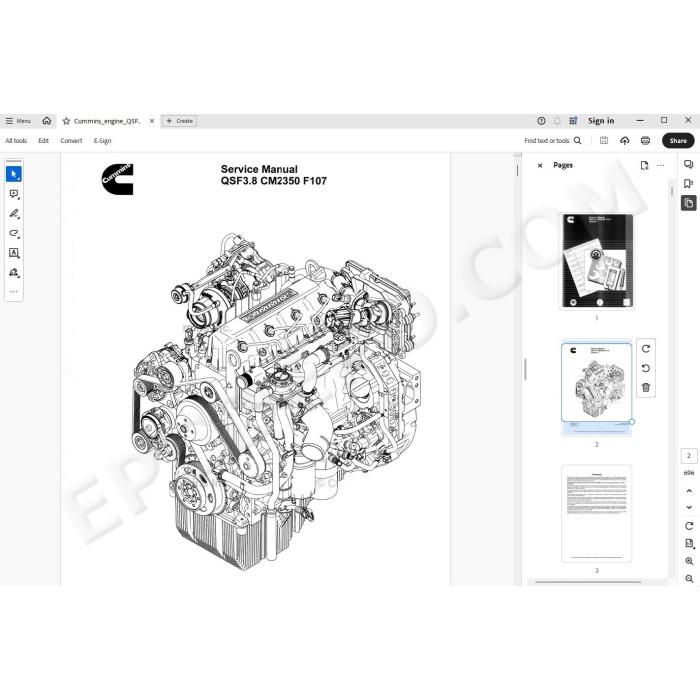Rotate page 2 counterclockwise

coord(646,368)
